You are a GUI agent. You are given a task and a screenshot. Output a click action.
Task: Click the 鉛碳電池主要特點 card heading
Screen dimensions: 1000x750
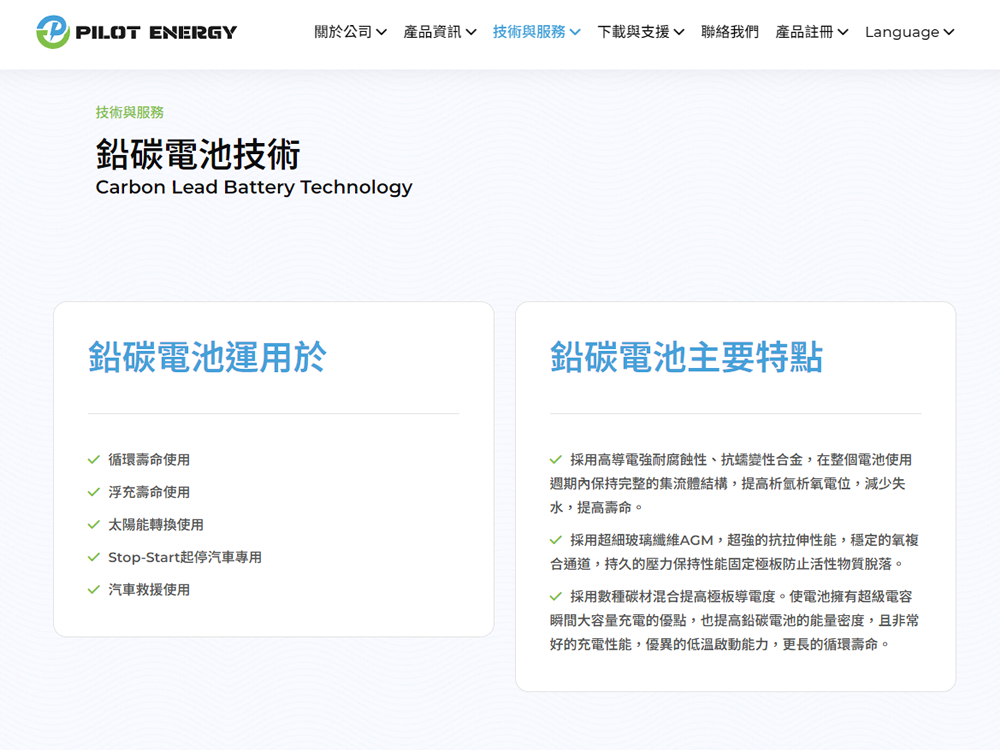(686, 357)
